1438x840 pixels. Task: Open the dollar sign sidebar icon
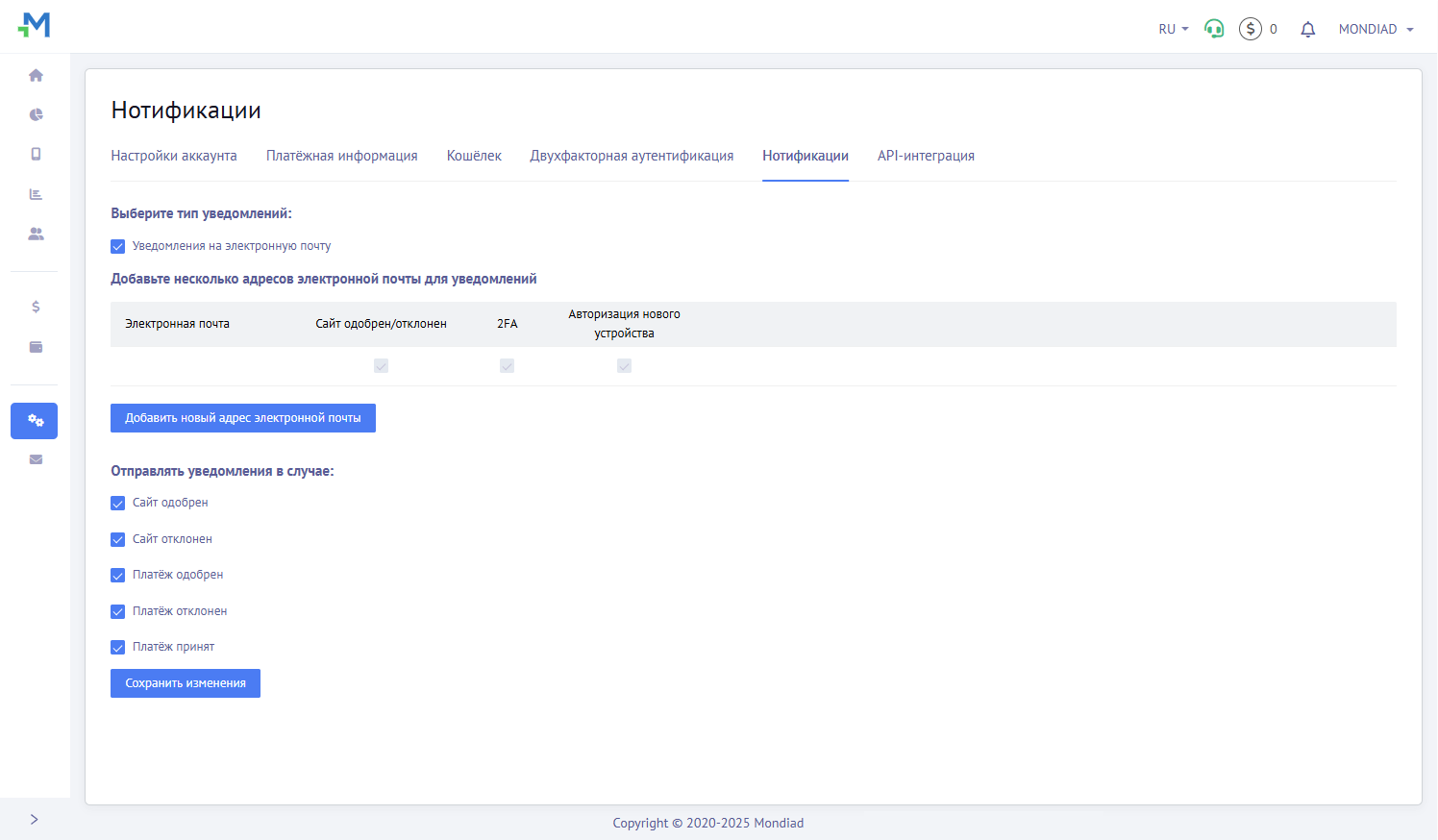(x=36, y=307)
